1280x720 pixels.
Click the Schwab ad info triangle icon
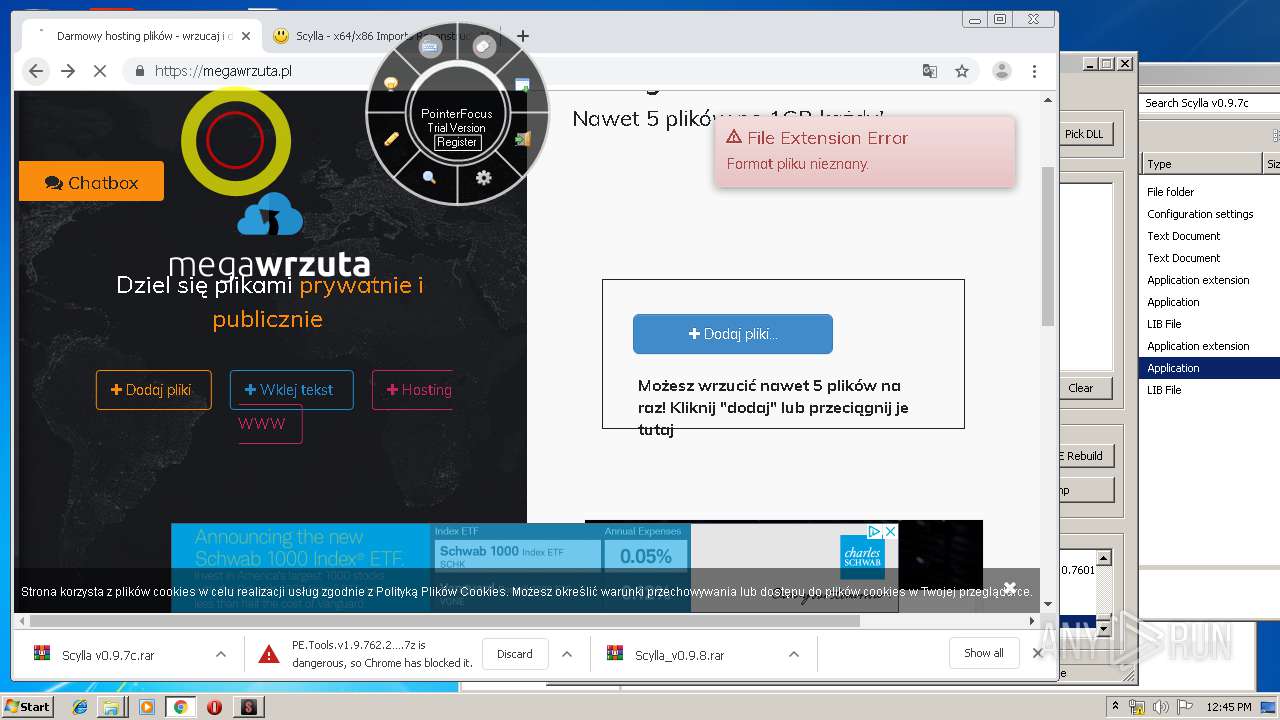coord(874,532)
